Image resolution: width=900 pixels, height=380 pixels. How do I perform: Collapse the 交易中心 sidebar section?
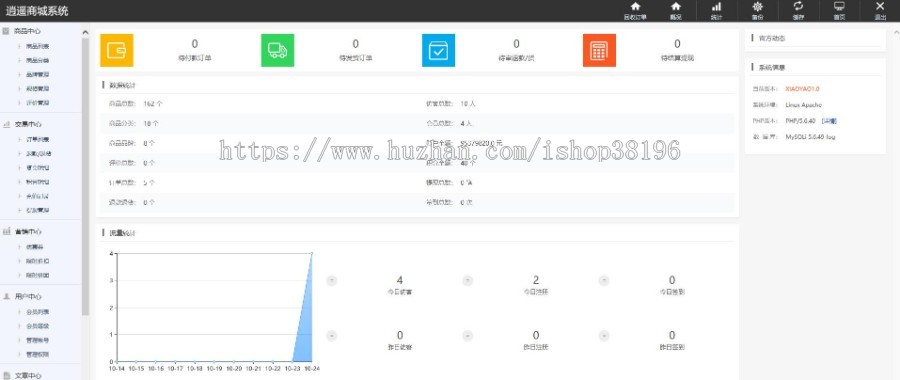click(x=28, y=124)
